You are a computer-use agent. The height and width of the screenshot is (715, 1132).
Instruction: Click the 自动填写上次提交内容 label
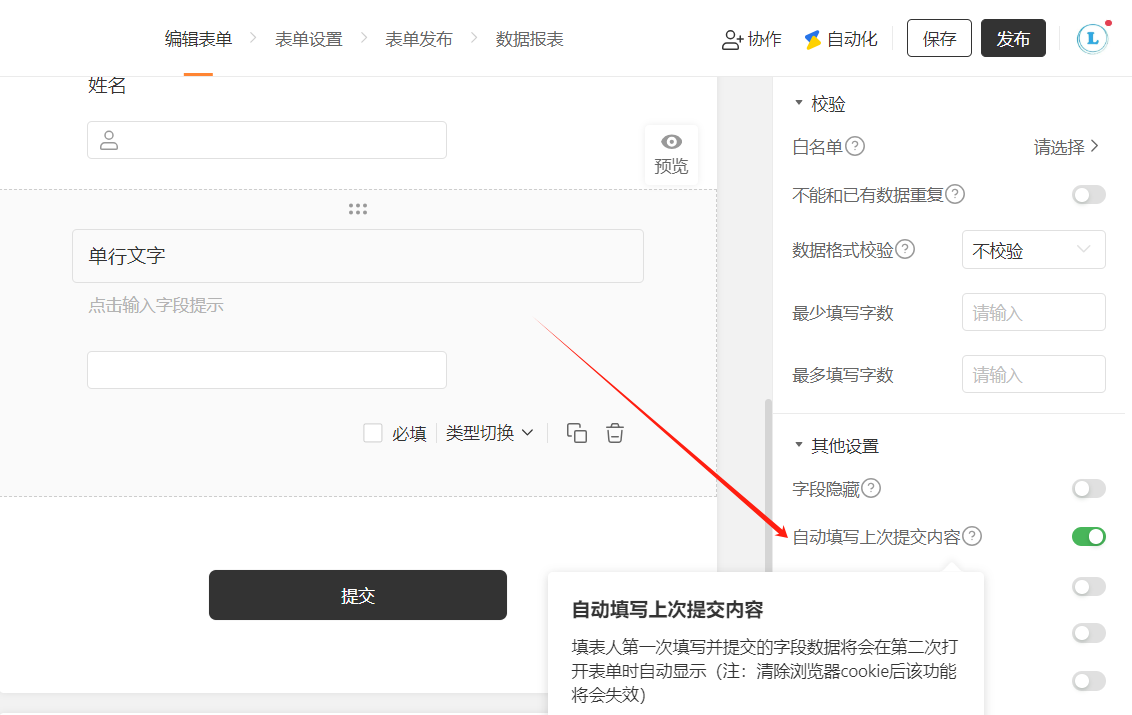(876, 537)
